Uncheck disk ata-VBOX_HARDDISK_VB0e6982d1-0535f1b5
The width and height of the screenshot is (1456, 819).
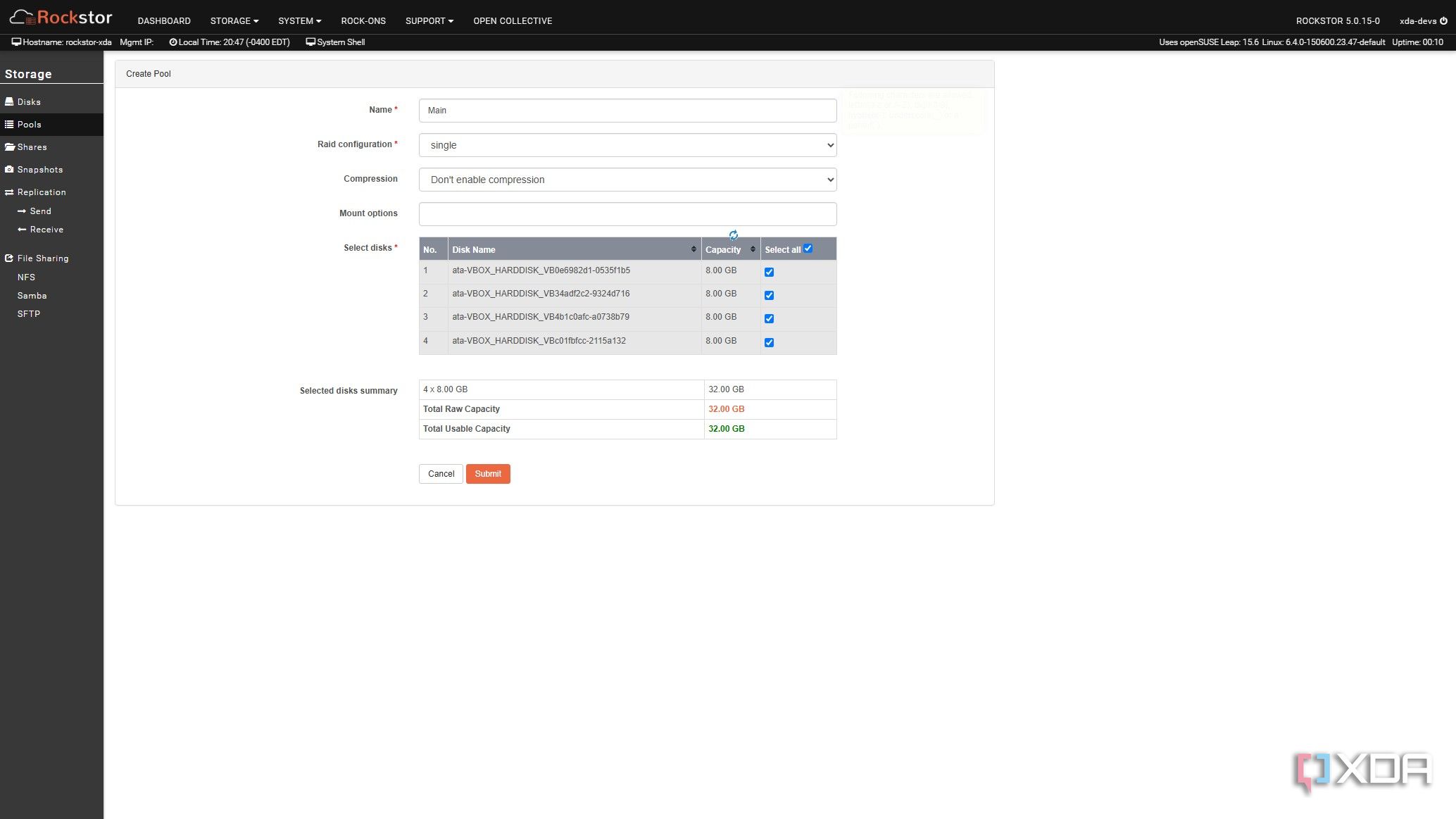coord(769,272)
